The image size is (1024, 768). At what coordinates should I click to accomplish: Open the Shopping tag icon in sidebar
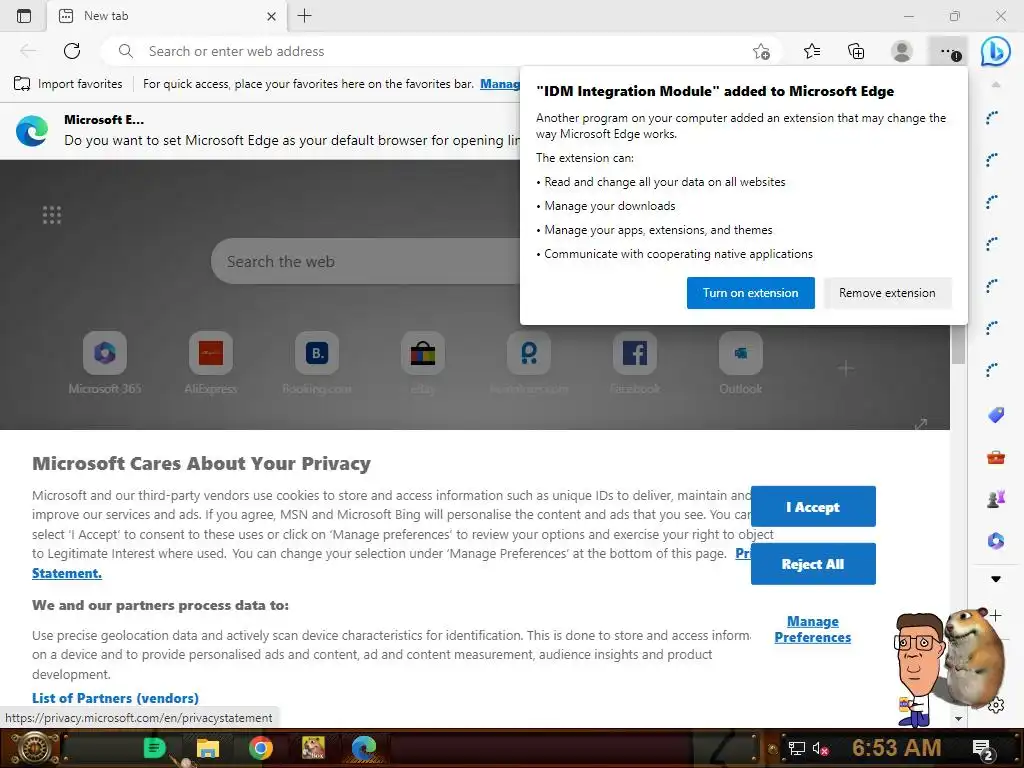(x=995, y=415)
